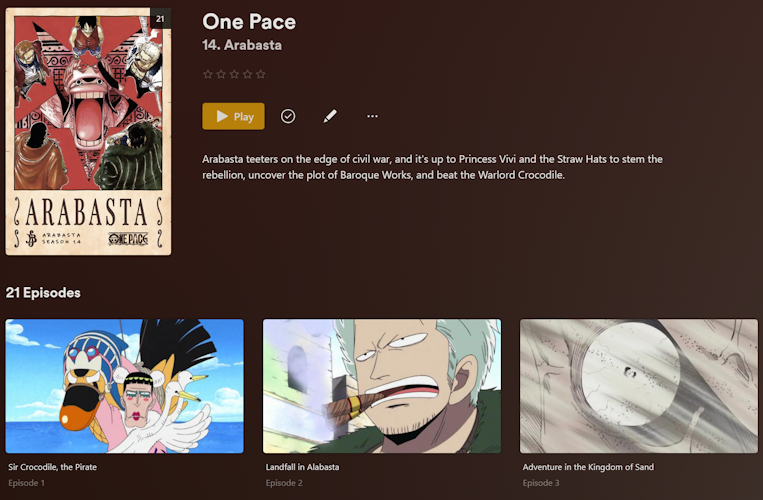Rate five stars for Arabasta
763x500 pixels.
coord(261,74)
